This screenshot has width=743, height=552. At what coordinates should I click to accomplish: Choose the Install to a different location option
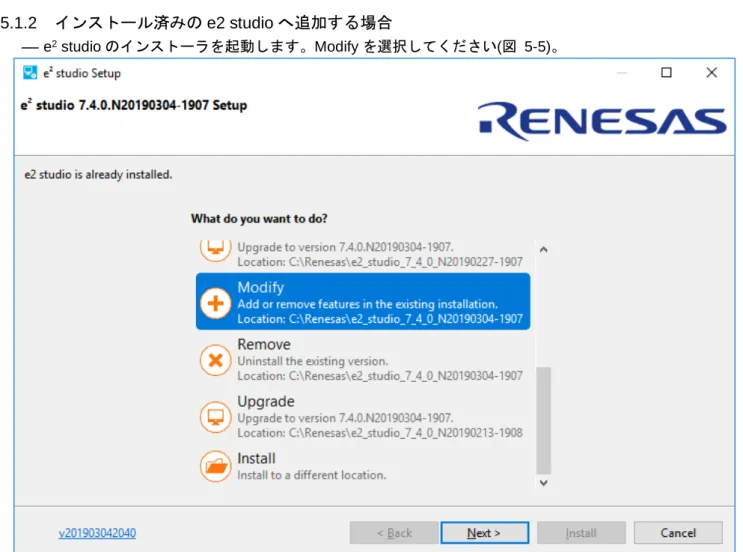point(363,466)
